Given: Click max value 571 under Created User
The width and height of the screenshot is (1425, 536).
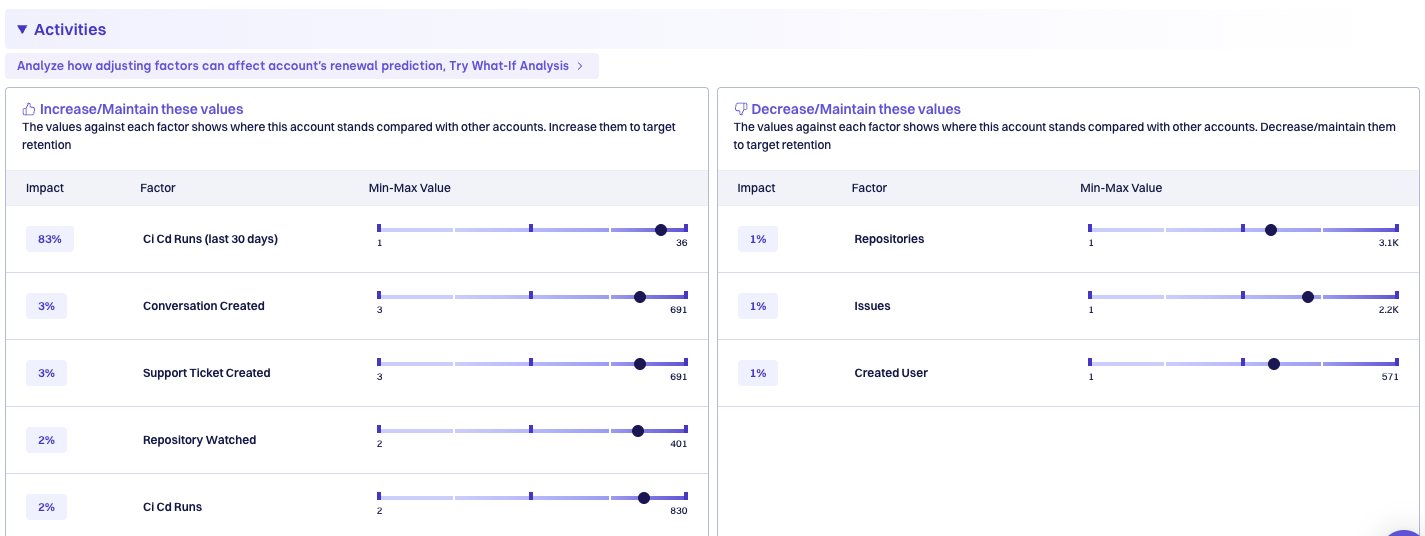Looking at the screenshot, I should 1390,377.
